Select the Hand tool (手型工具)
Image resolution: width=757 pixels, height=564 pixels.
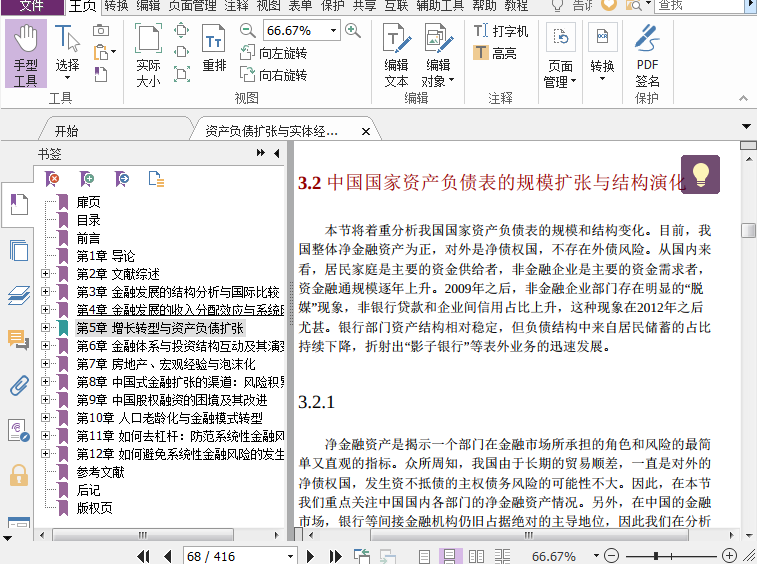(26, 54)
